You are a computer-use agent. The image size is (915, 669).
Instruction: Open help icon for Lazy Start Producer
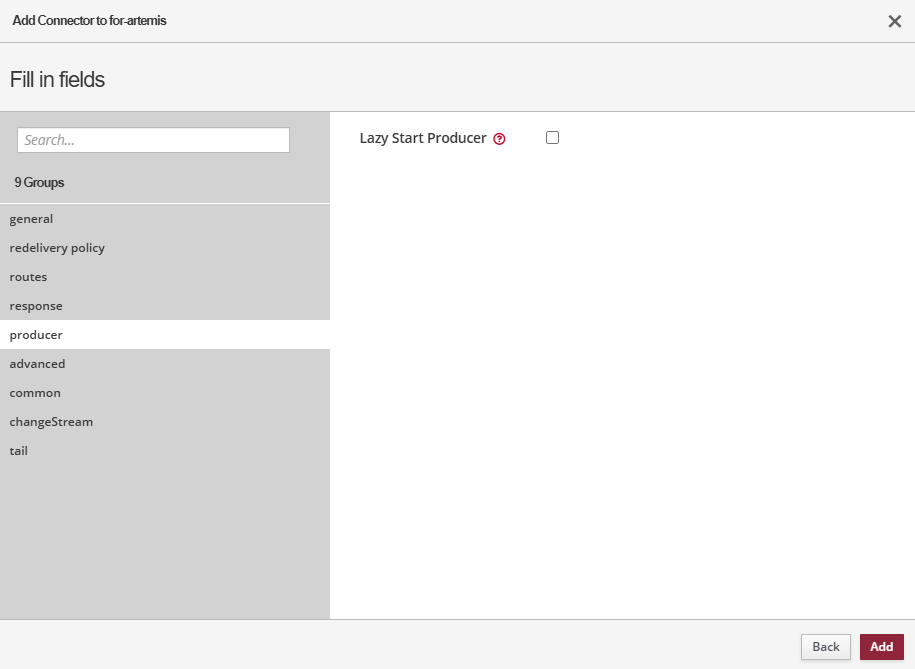(500, 139)
